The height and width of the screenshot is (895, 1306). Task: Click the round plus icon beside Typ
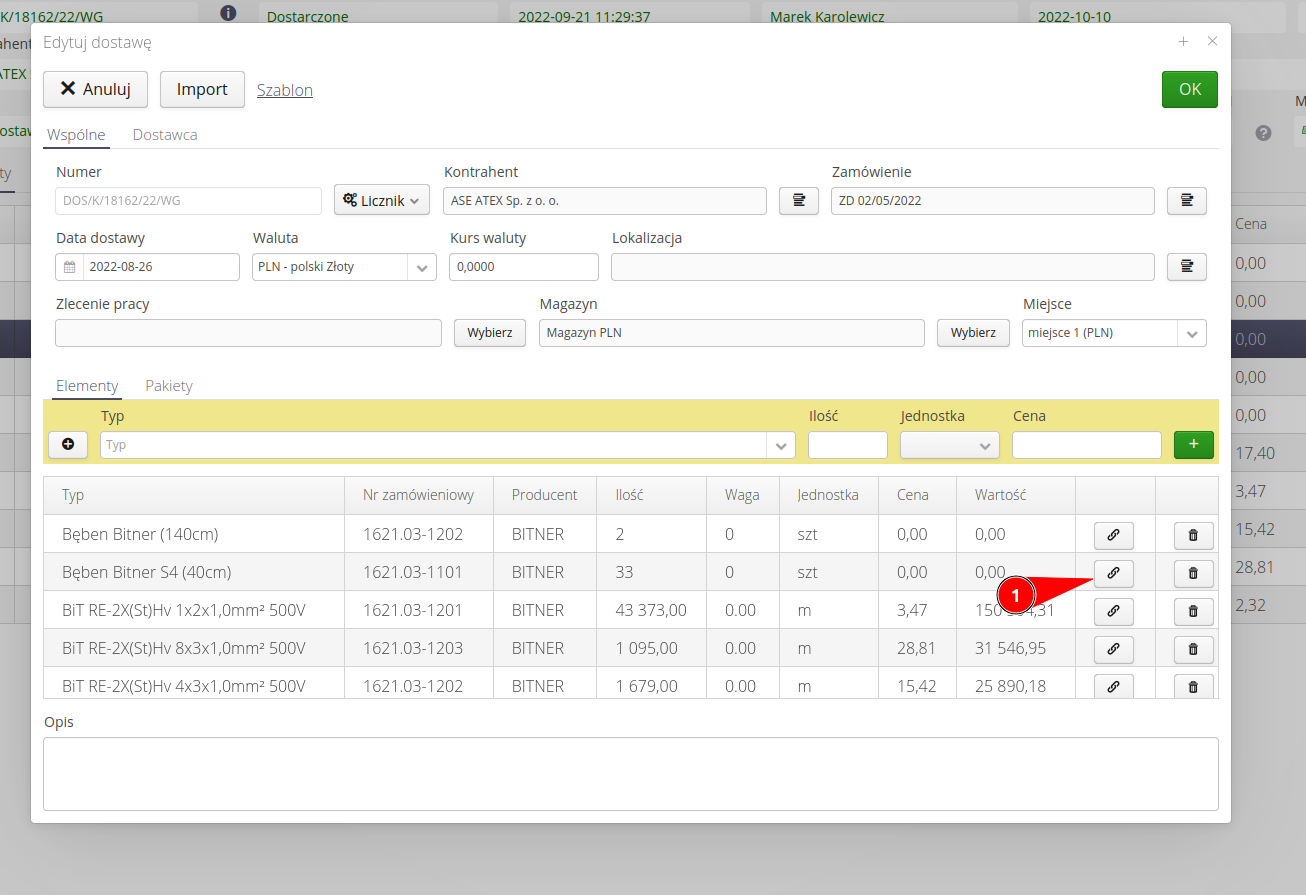[x=68, y=445]
